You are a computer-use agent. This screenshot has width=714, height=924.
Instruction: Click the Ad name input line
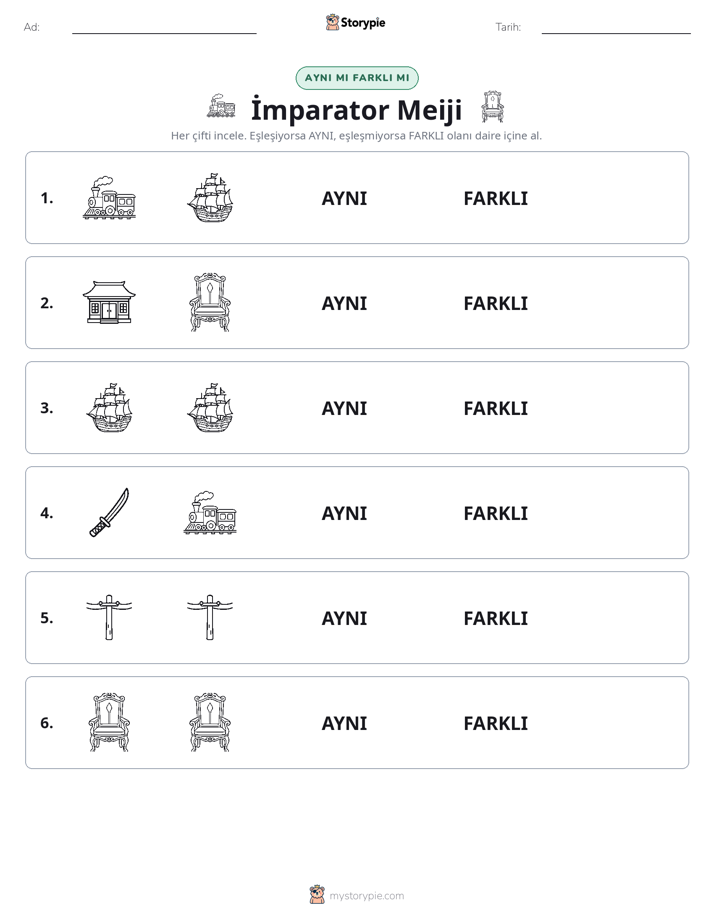tap(164, 27)
